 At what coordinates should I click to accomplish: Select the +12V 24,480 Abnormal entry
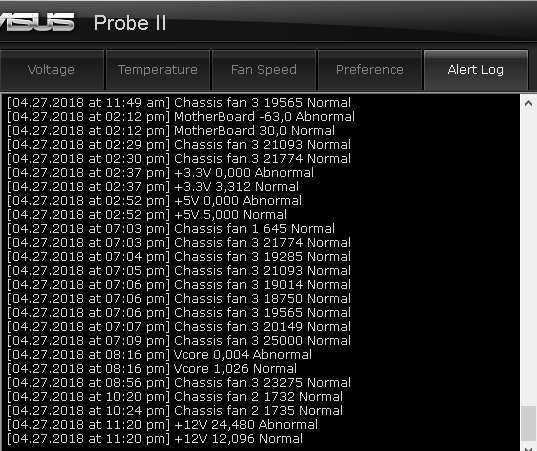pyautogui.click(x=162, y=425)
